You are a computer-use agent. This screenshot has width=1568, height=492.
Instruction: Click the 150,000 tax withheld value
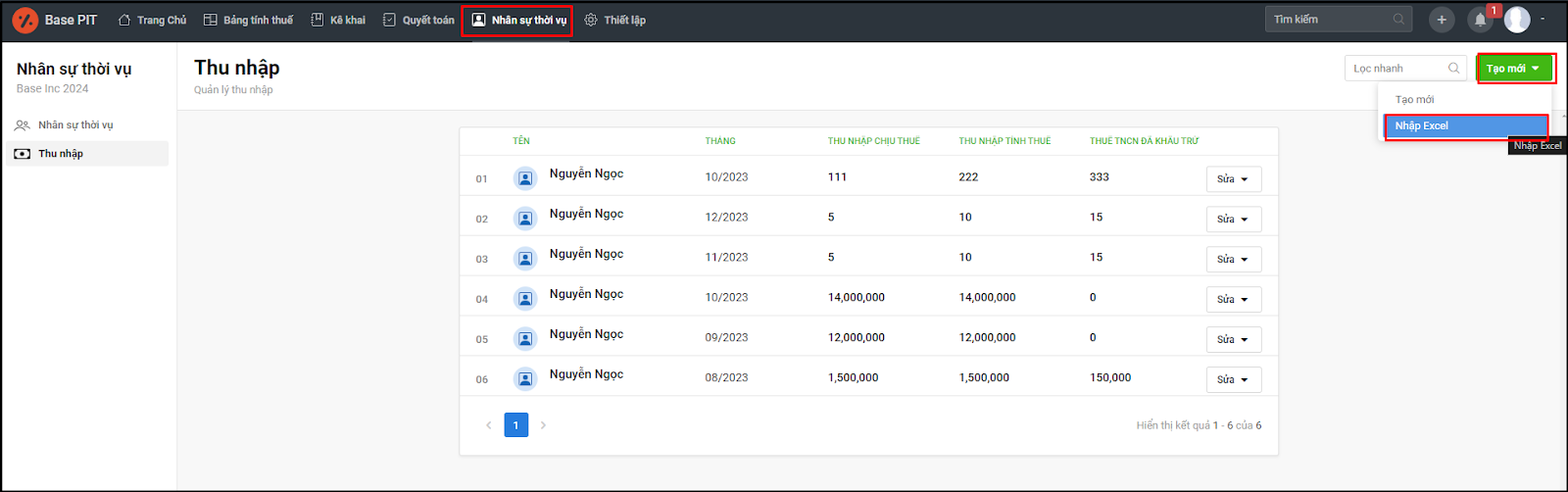[x=1110, y=378]
